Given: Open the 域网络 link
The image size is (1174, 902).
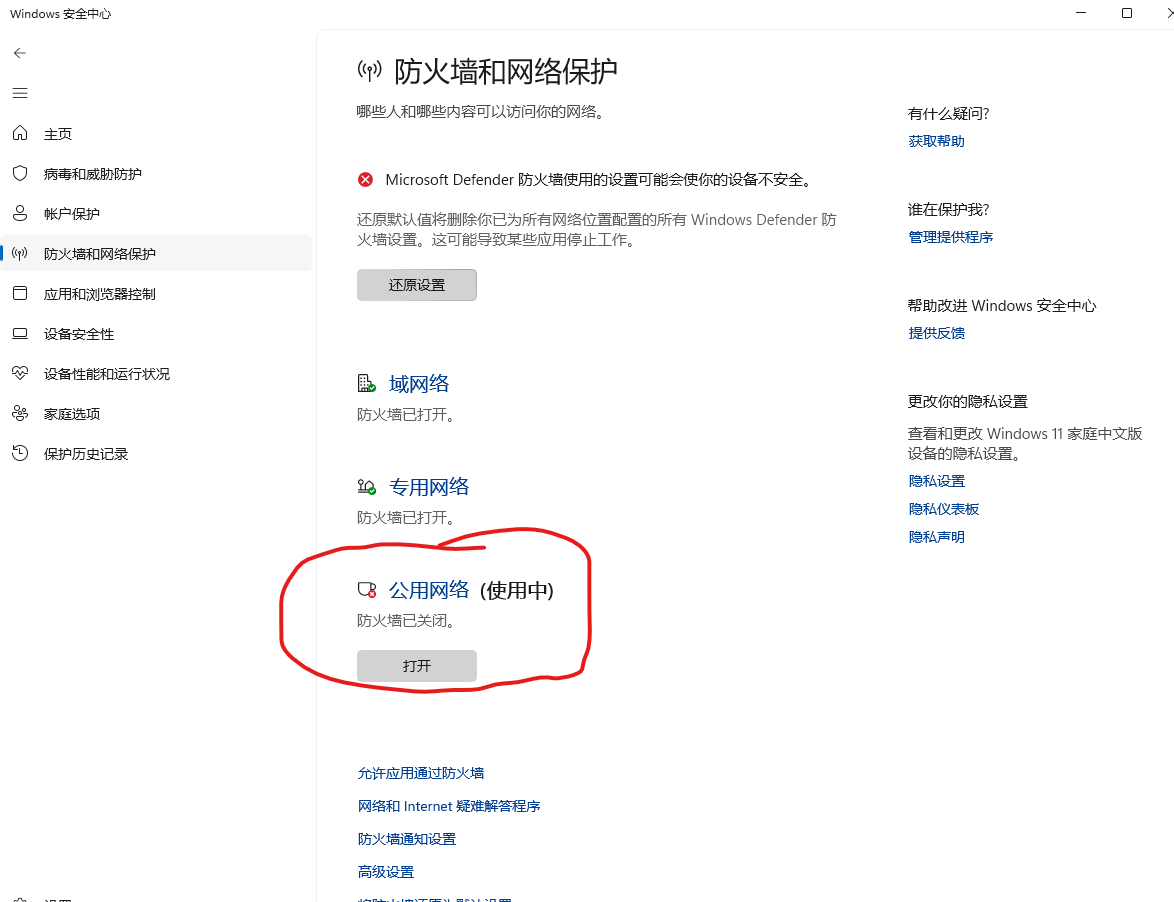Looking at the screenshot, I should [419, 384].
